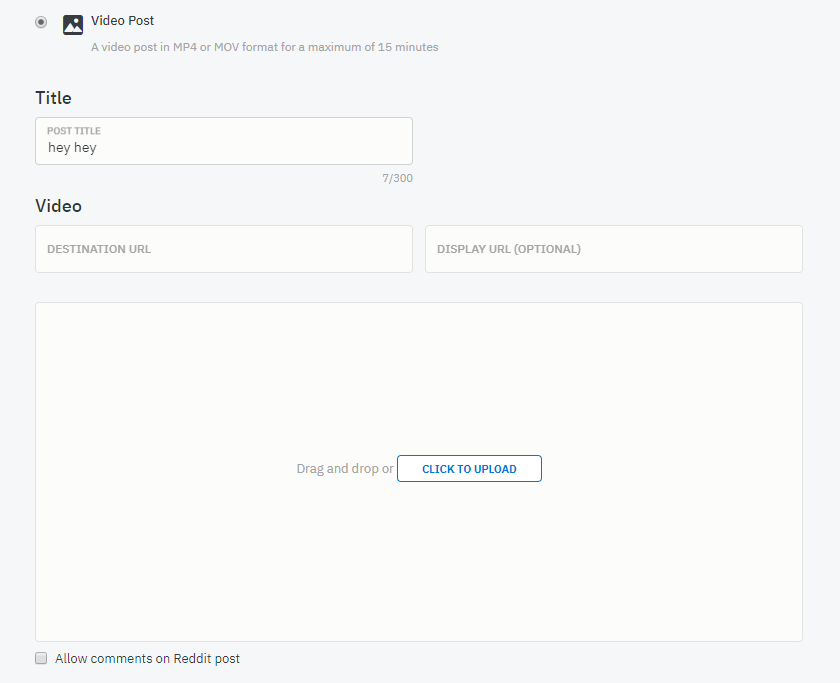The height and width of the screenshot is (683, 840).
Task: Click the "Video Post" option label
Action: click(x=122, y=20)
